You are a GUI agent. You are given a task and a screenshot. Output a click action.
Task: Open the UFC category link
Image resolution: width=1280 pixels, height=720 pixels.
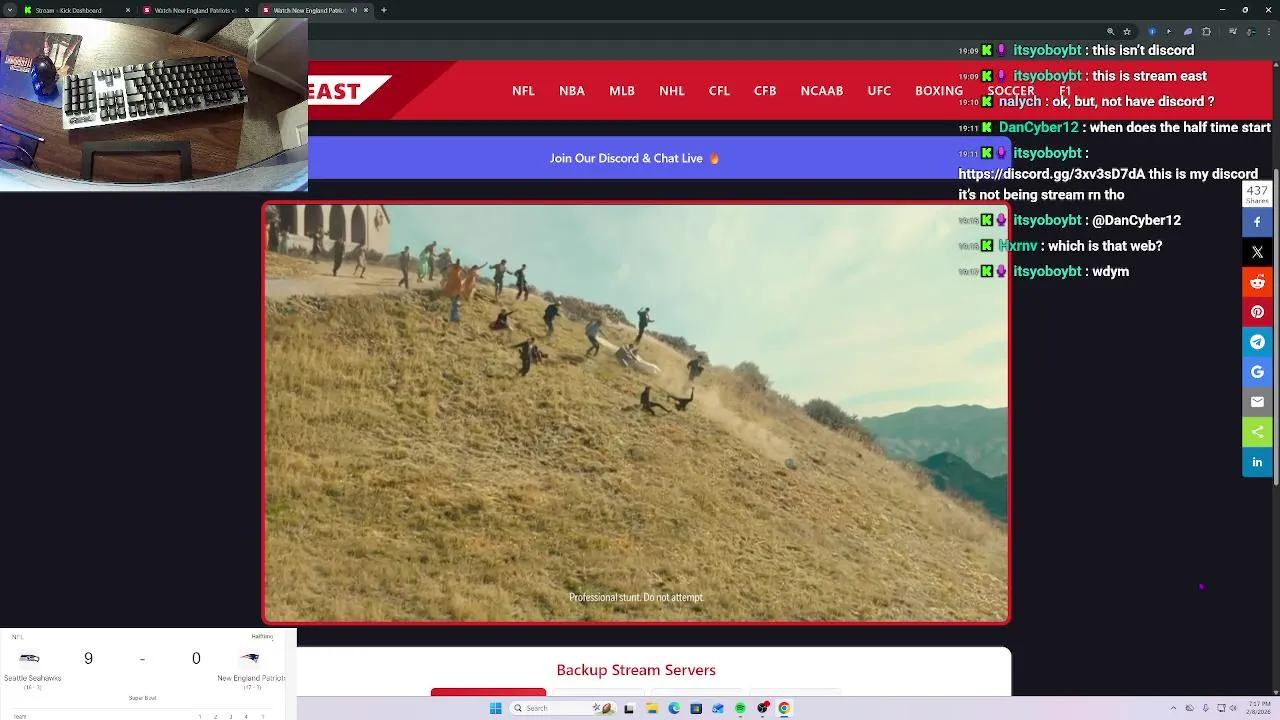[879, 90]
